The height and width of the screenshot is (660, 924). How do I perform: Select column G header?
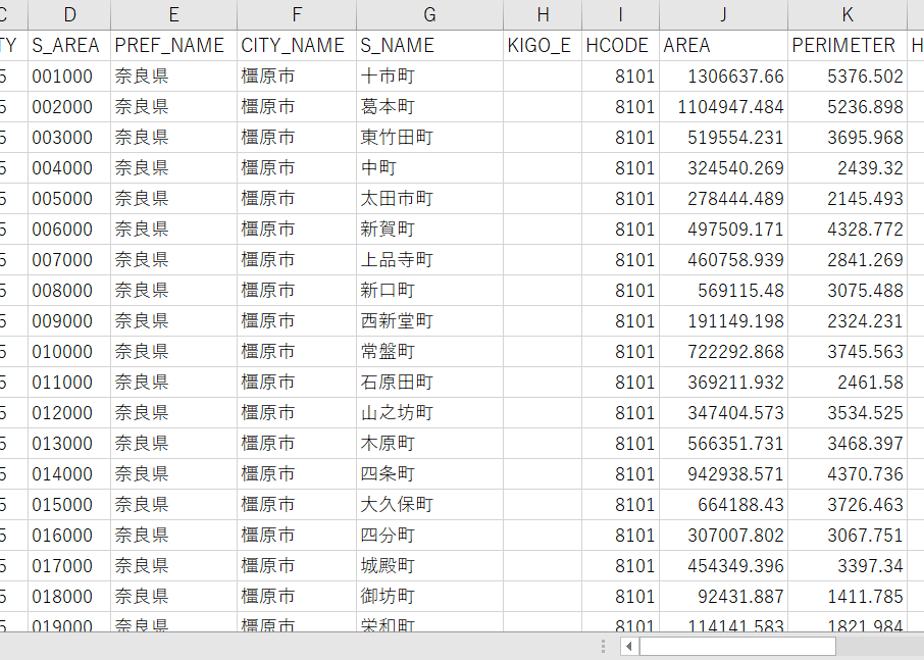pyautogui.click(x=430, y=14)
